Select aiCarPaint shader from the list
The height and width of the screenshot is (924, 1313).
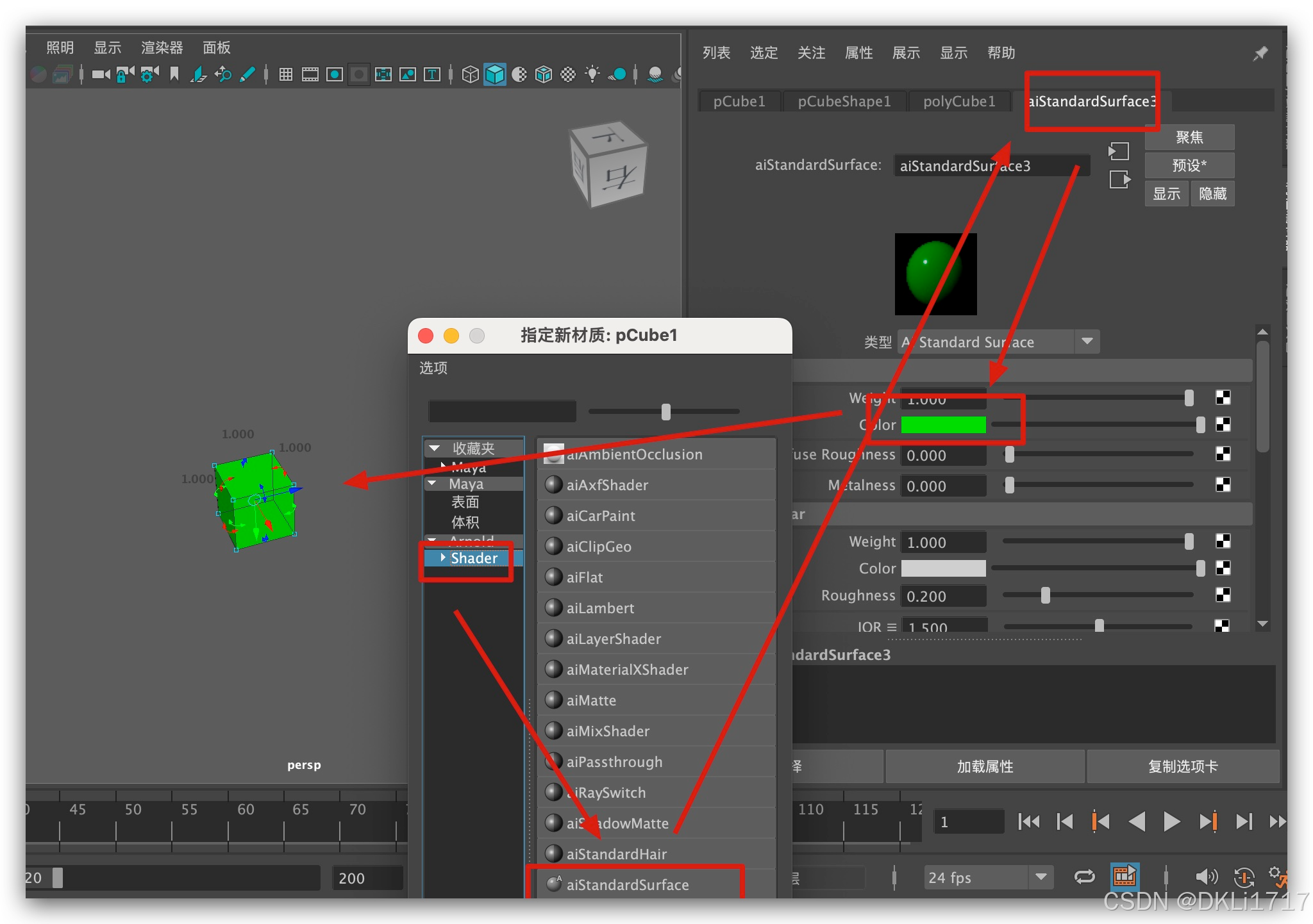[601, 516]
